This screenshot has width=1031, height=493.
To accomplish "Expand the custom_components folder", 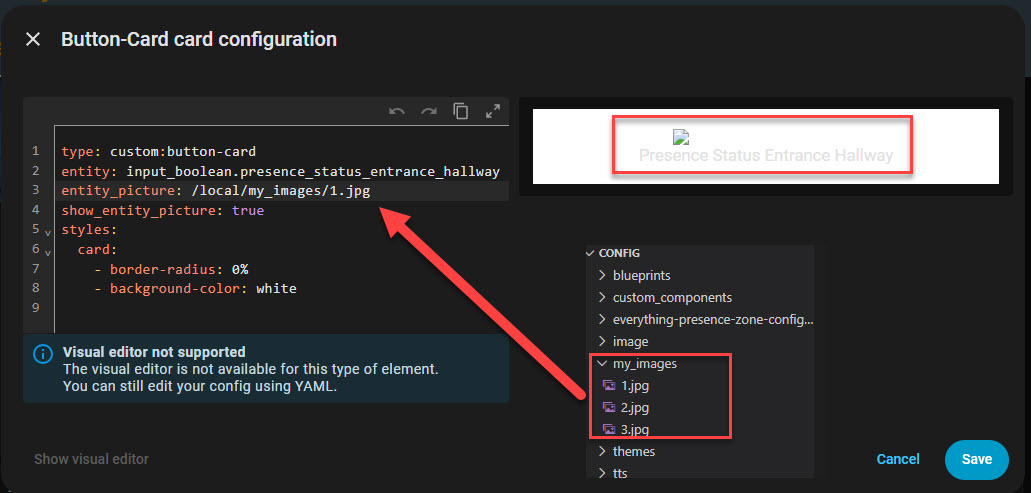I will pyautogui.click(x=602, y=297).
